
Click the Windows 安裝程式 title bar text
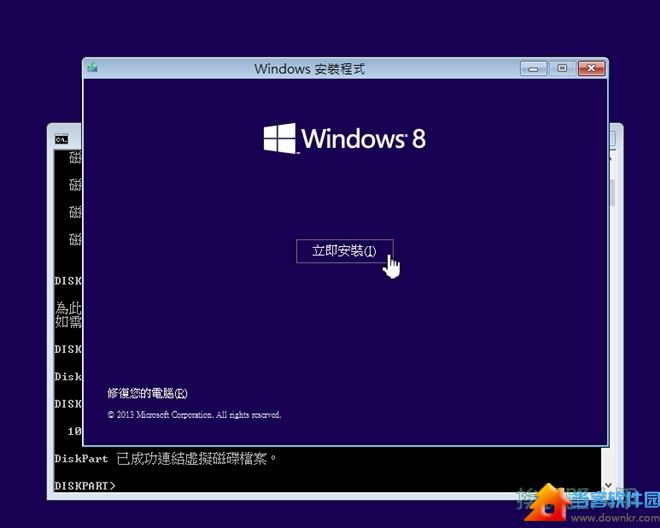[x=309, y=69]
